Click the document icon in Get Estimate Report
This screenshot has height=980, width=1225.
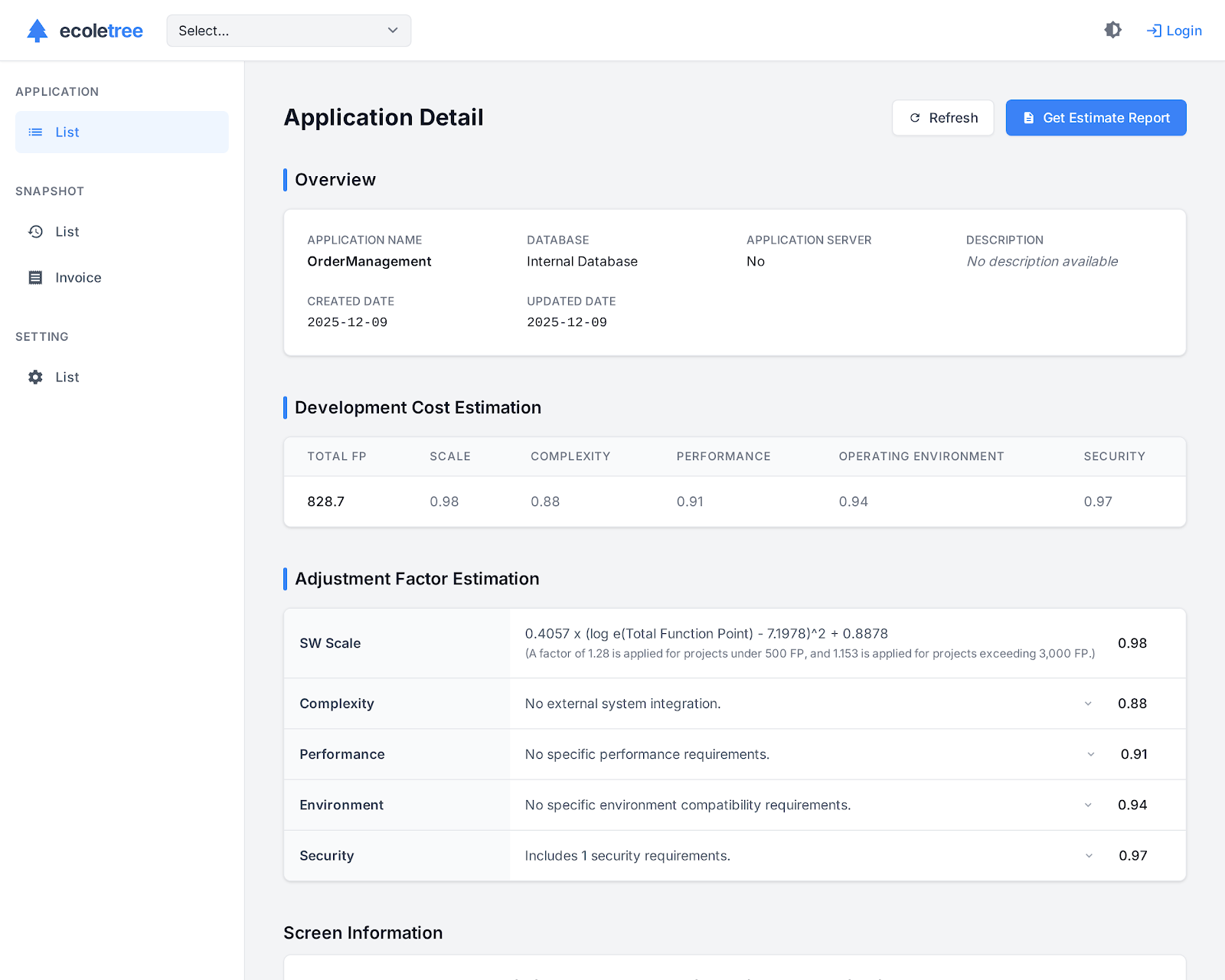pyautogui.click(x=1028, y=118)
